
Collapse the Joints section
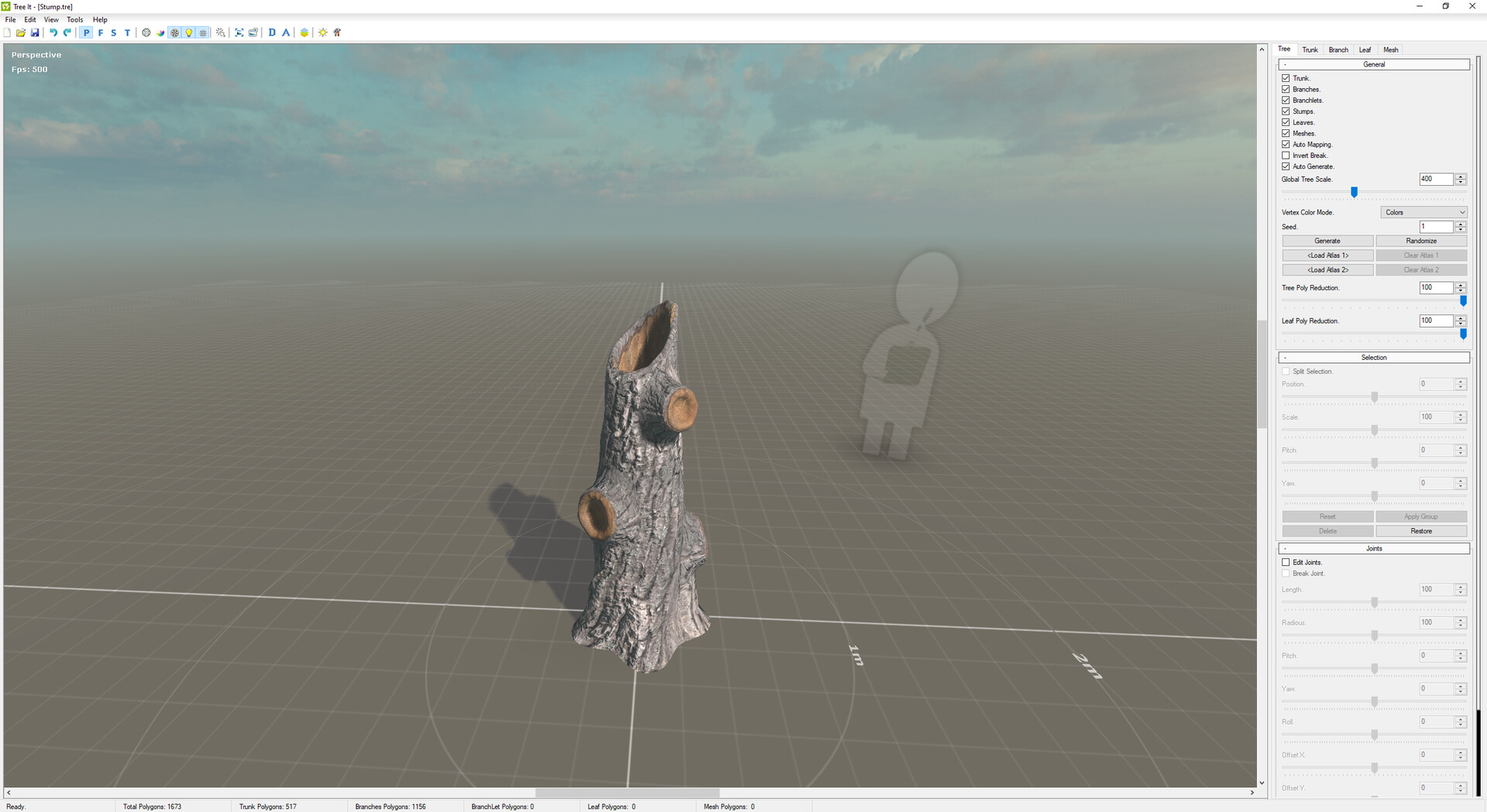tap(1284, 548)
